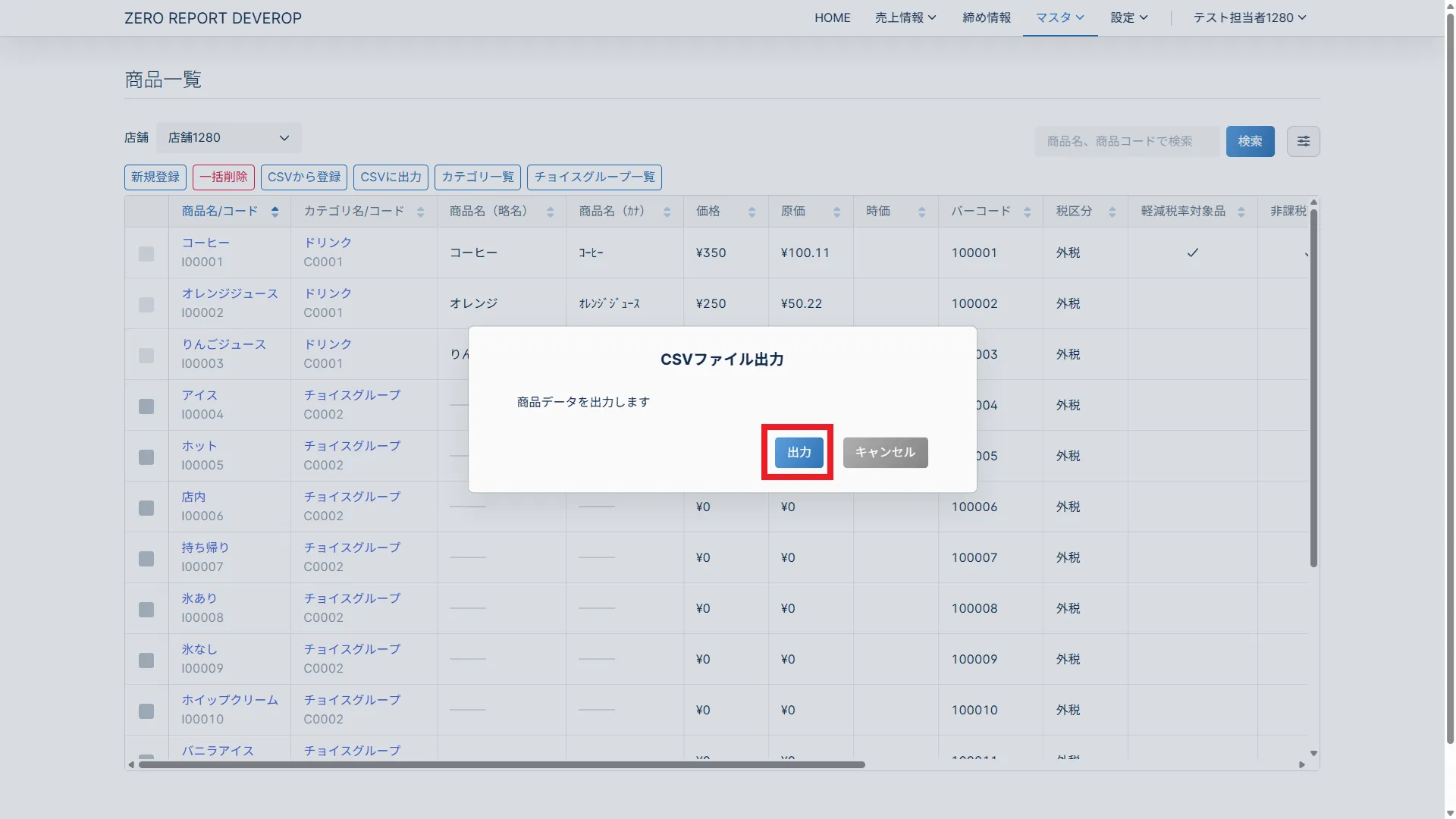Select the 店内 row checkbox
1456x819 pixels.
pos(146,508)
